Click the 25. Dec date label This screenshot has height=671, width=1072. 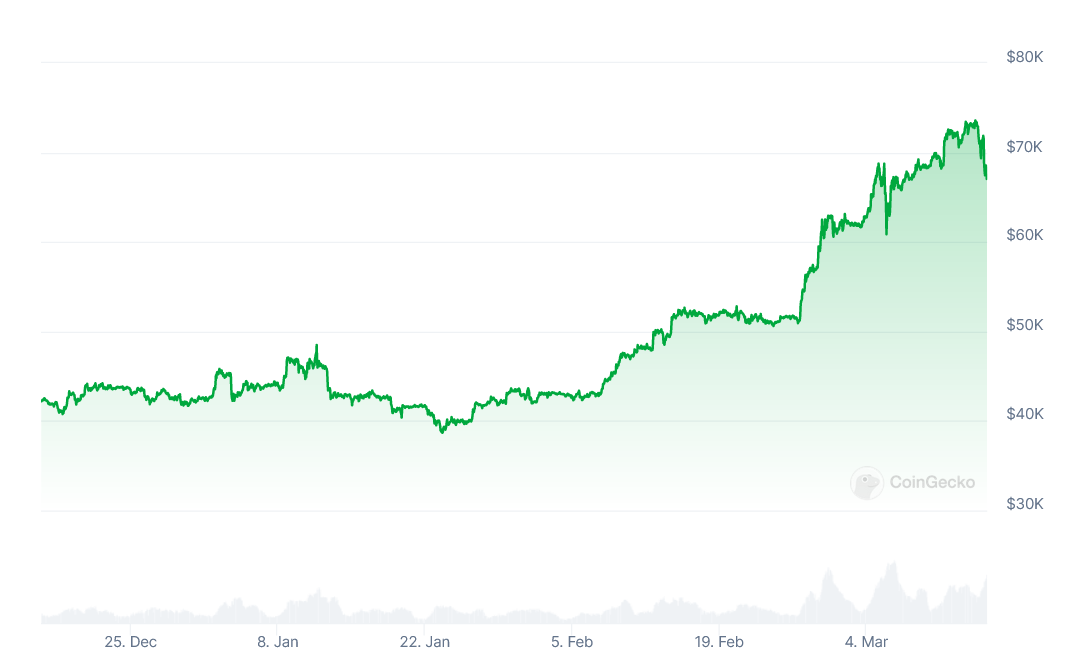[130, 642]
